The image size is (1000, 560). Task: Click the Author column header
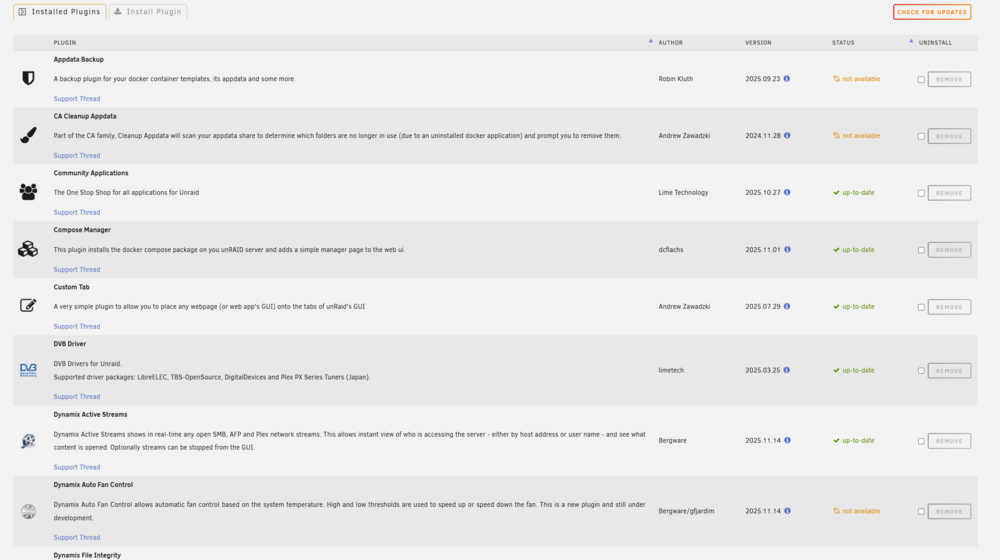(670, 43)
